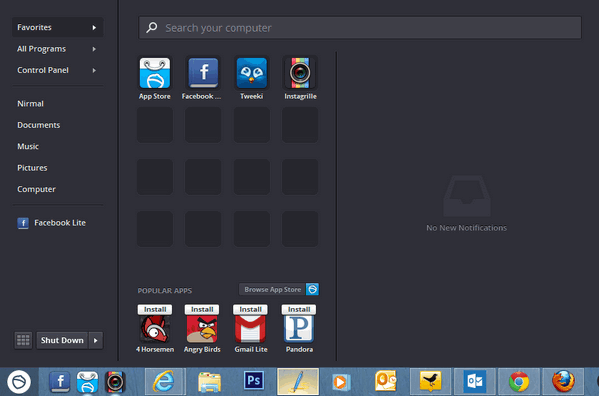Install Angry Birds from popular apps
Viewport: 599px width, 396px height.
click(202, 309)
